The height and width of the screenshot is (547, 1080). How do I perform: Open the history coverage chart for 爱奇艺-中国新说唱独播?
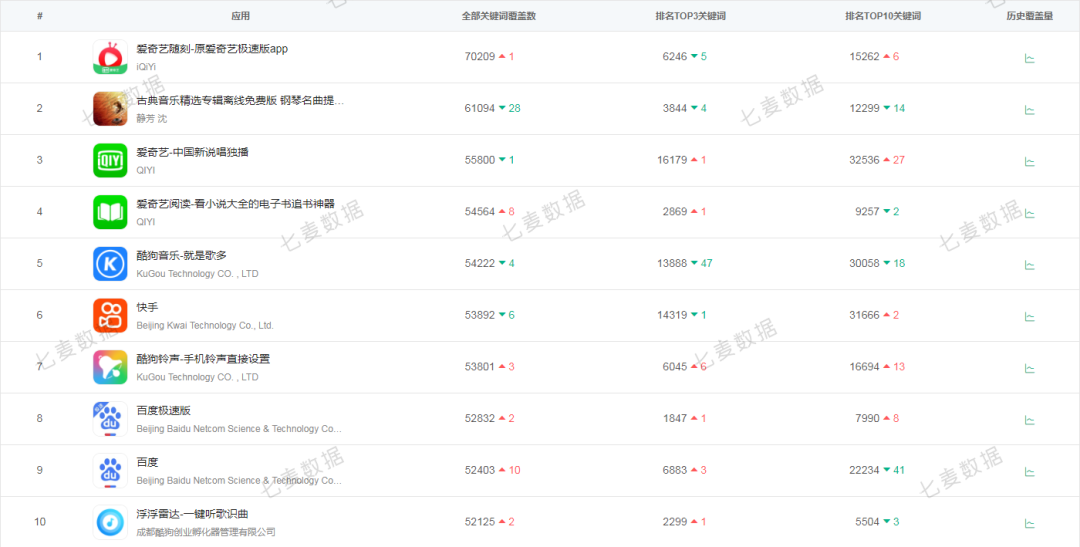[x=1030, y=161]
